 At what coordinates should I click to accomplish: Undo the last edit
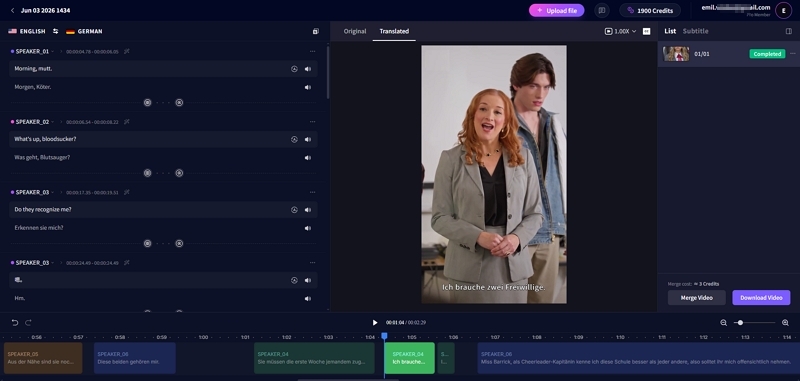[15, 322]
